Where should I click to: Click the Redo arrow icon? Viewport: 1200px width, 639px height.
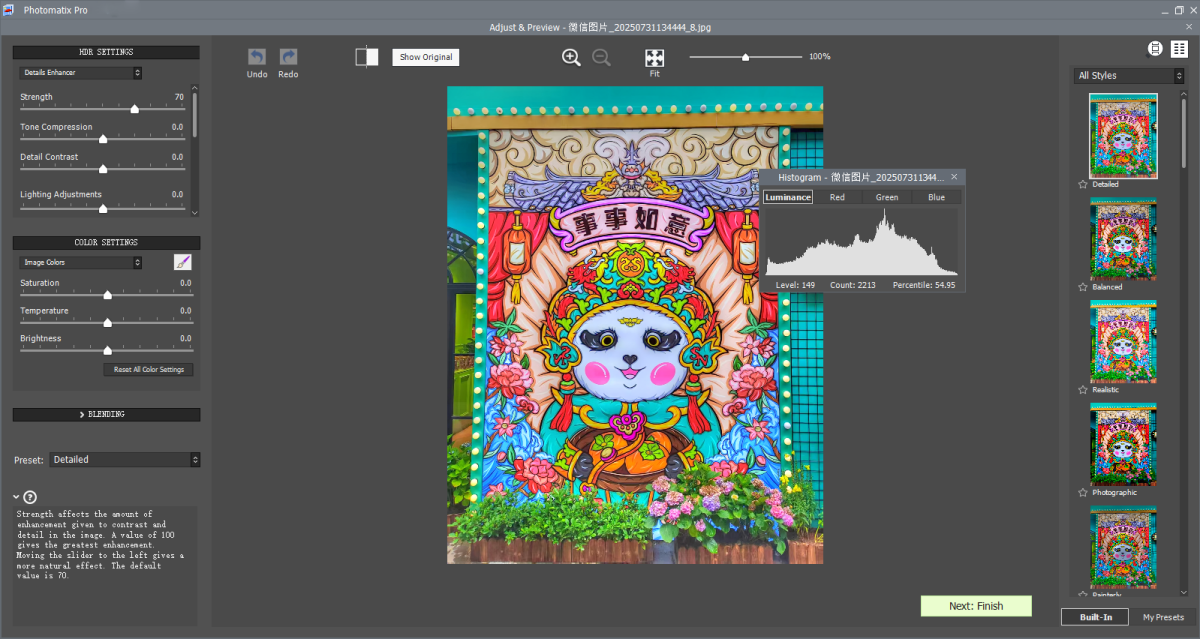tap(288, 58)
